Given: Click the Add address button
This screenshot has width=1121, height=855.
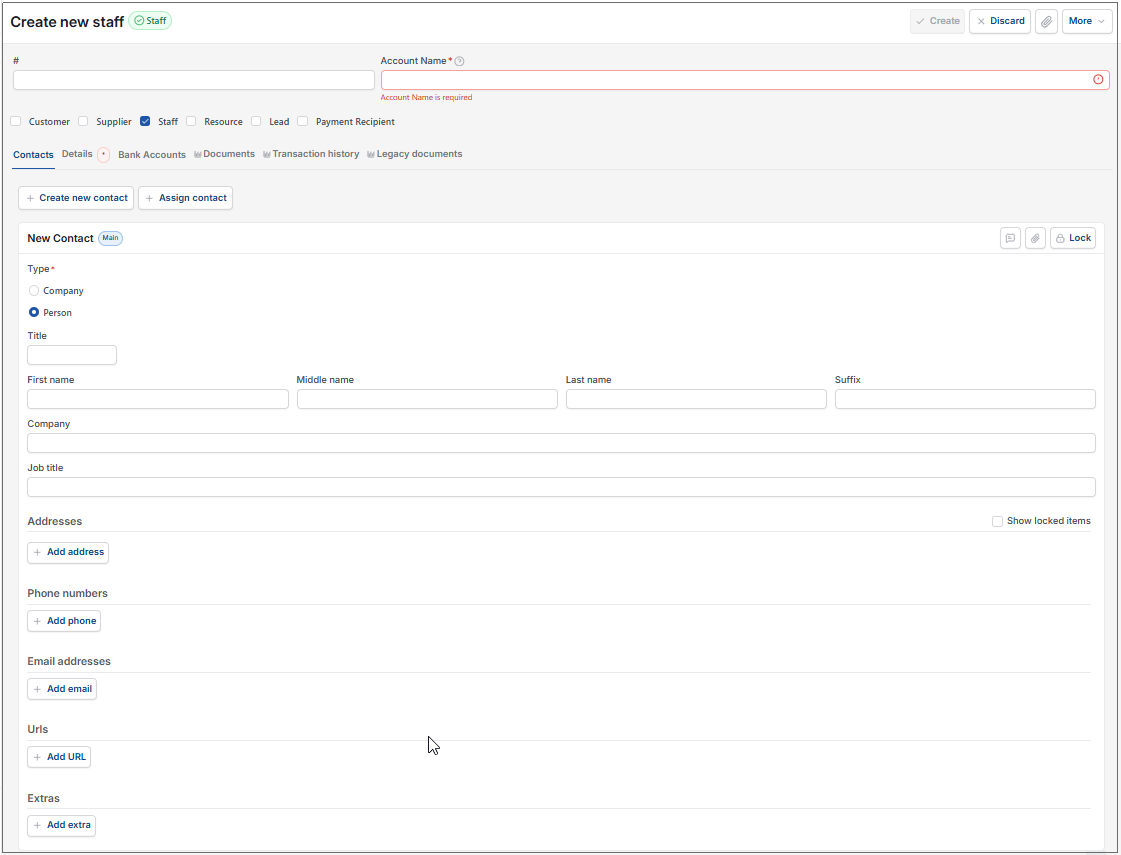Looking at the screenshot, I should click(x=68, y=553).
